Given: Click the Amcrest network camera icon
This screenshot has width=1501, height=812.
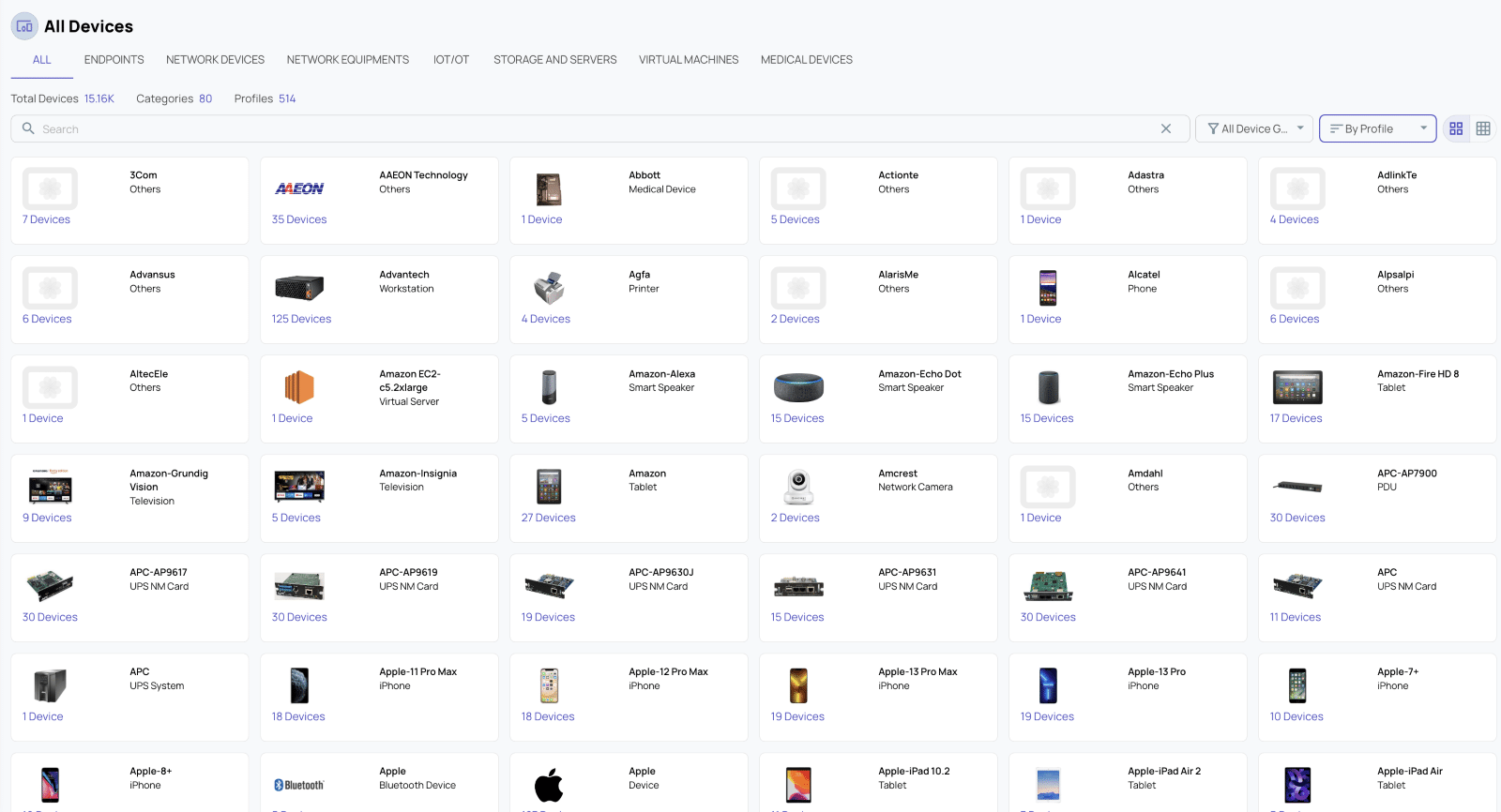Looking at the screenshot, I should point(798,487).
